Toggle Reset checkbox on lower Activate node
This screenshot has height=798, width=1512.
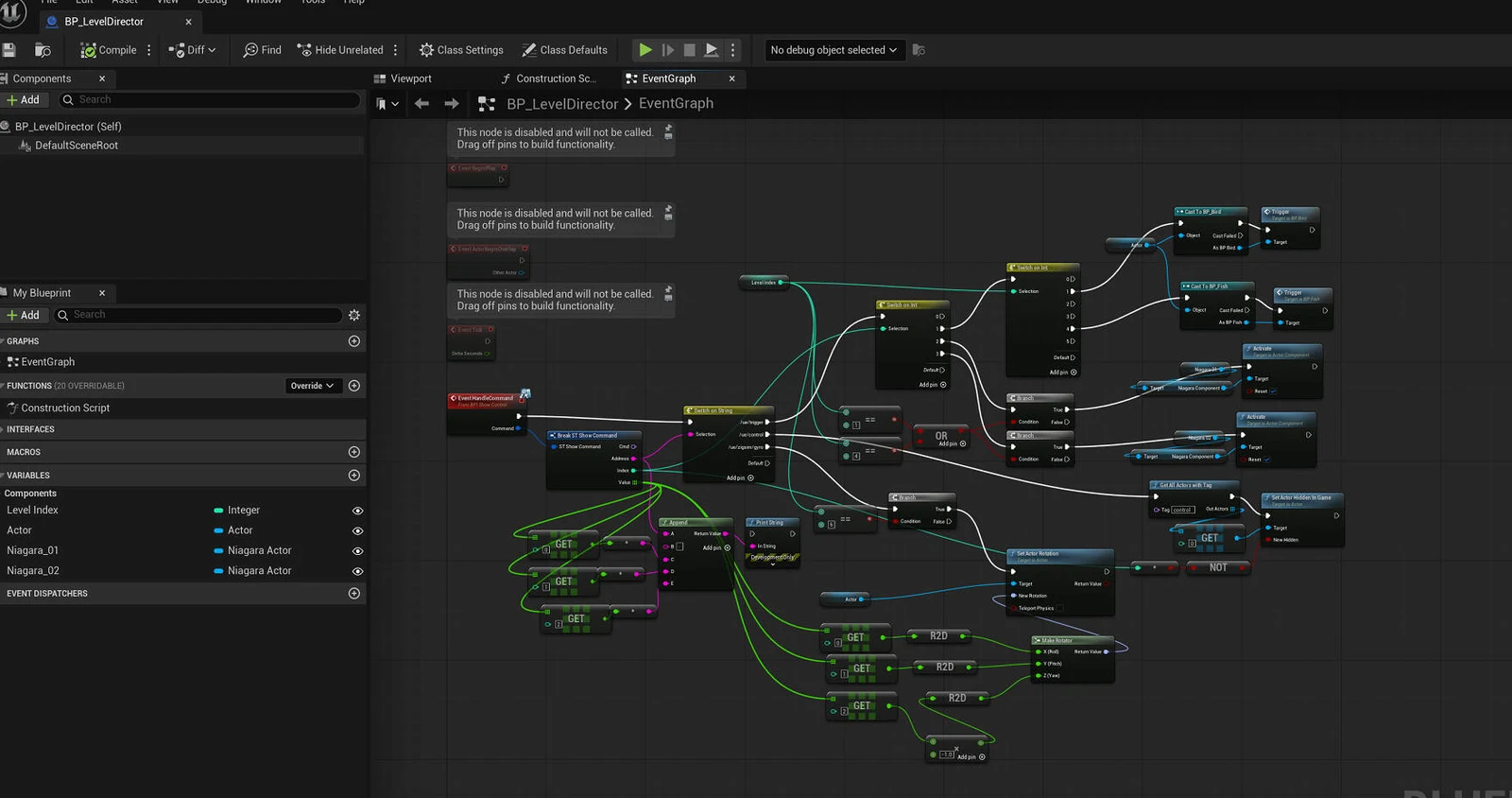click(x=1266, y=460)
